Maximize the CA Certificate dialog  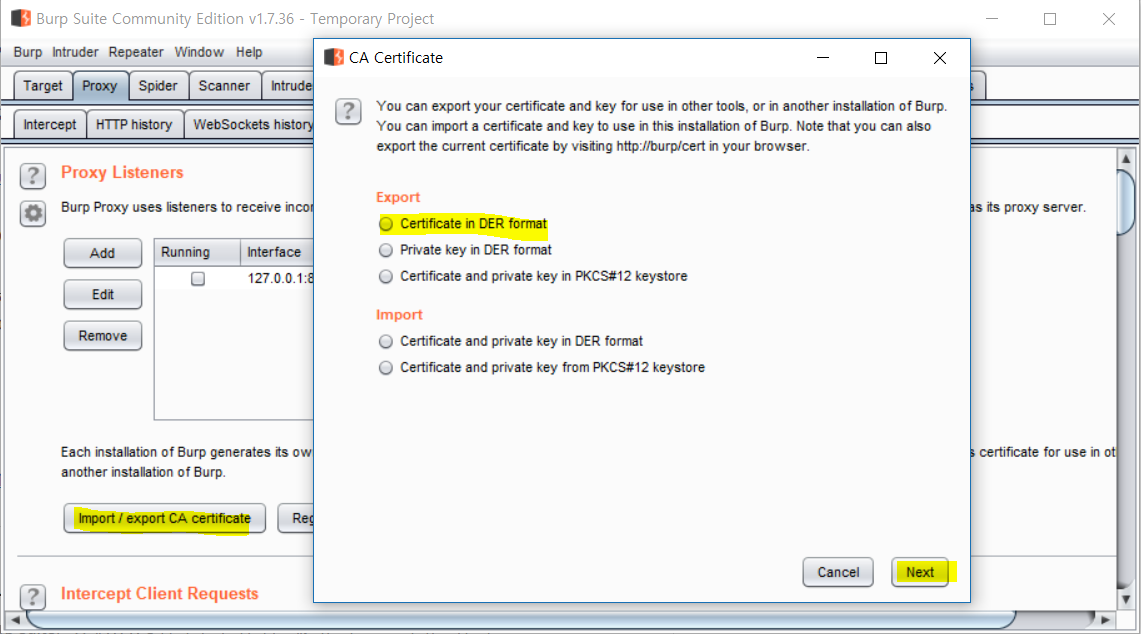[x=880, y=58]
